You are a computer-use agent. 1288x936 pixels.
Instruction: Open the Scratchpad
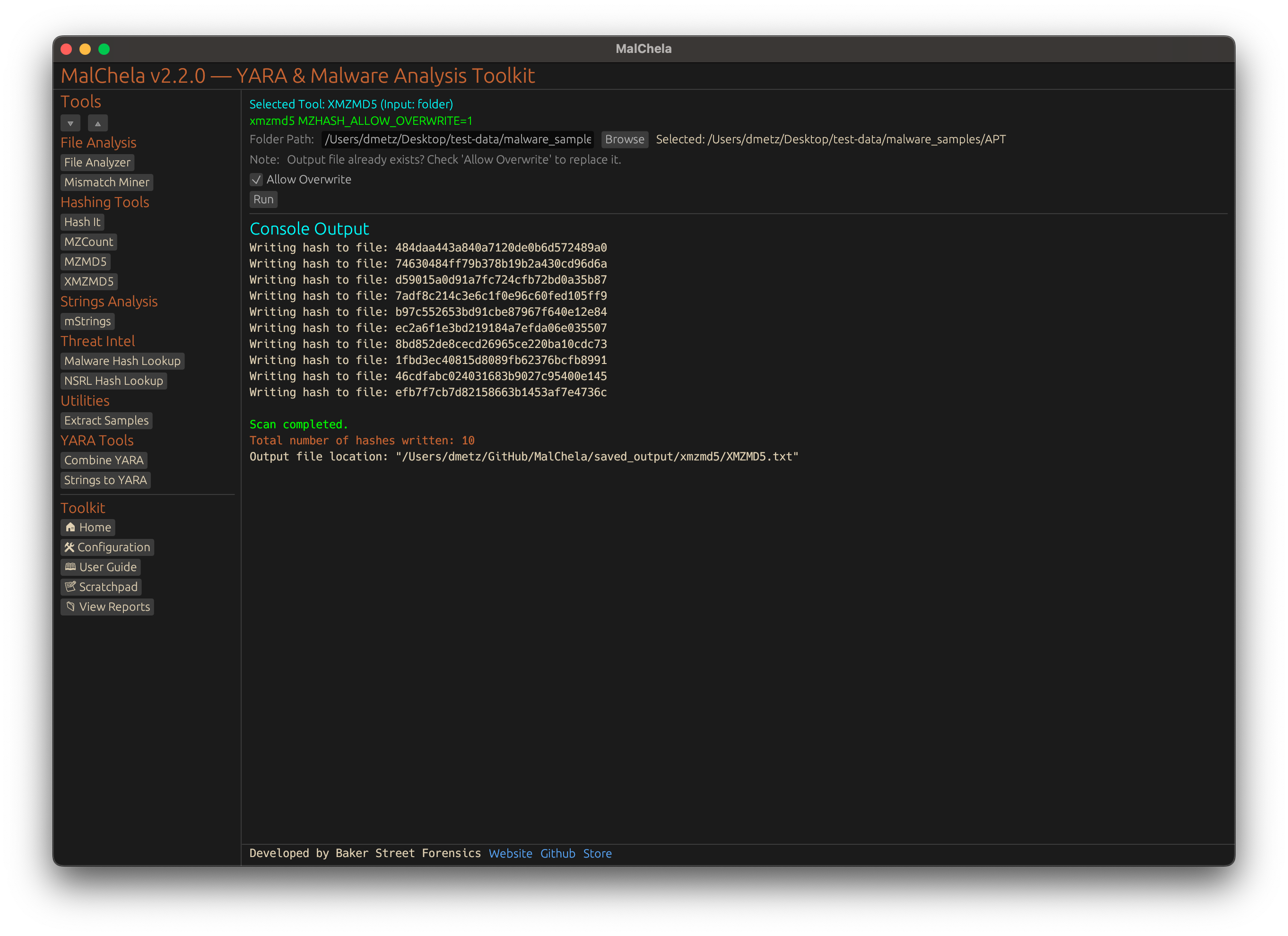tap(101, 587)
